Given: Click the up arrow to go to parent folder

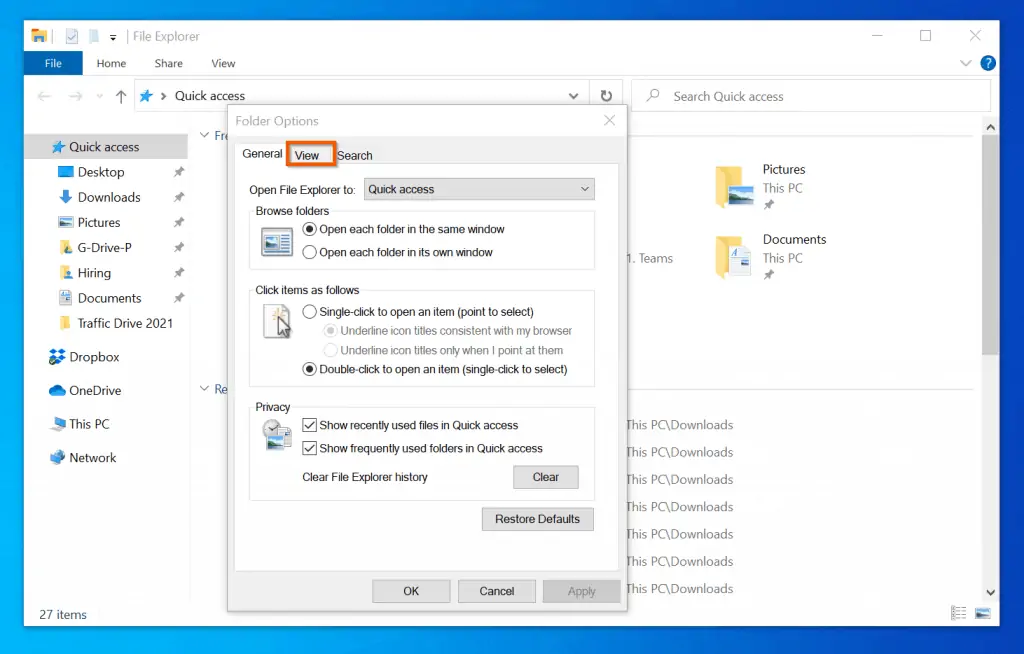Looking at the screenshot, I should pos(119,95).
